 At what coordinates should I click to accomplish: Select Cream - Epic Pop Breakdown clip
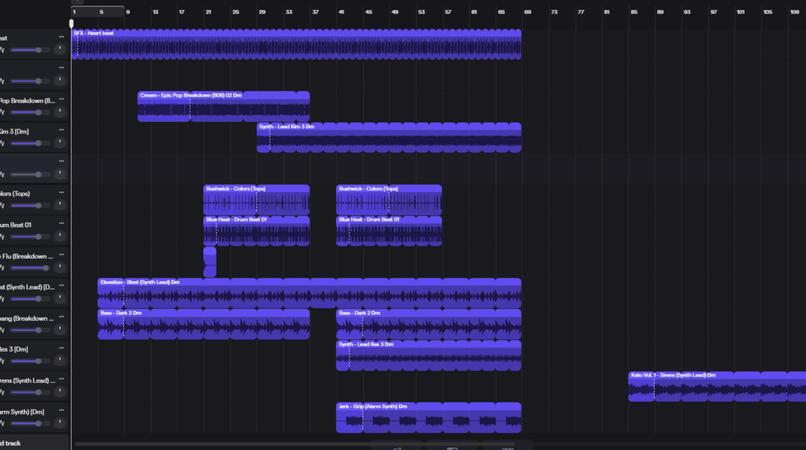tap(224, 106)
